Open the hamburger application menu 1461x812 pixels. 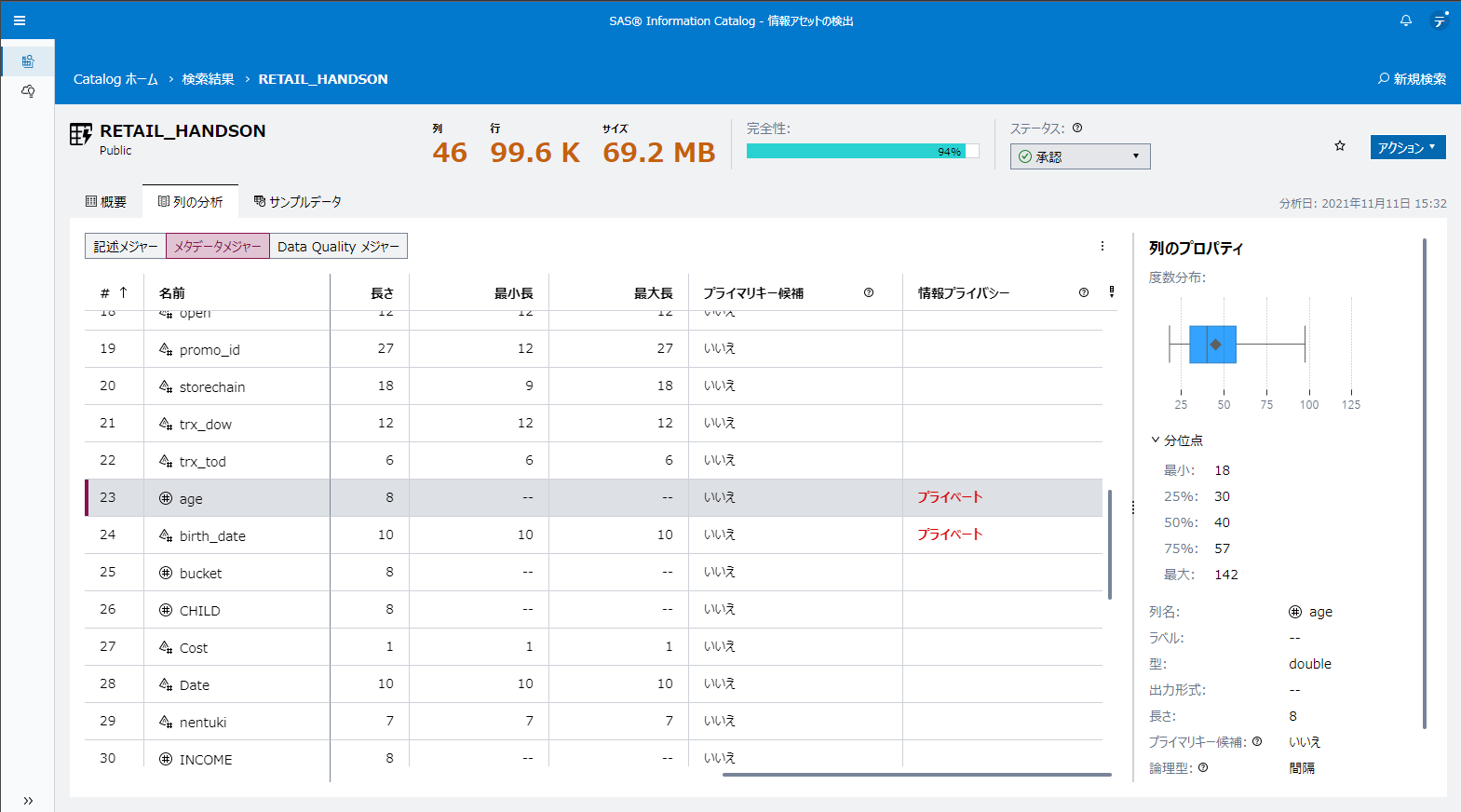point(20,20)
